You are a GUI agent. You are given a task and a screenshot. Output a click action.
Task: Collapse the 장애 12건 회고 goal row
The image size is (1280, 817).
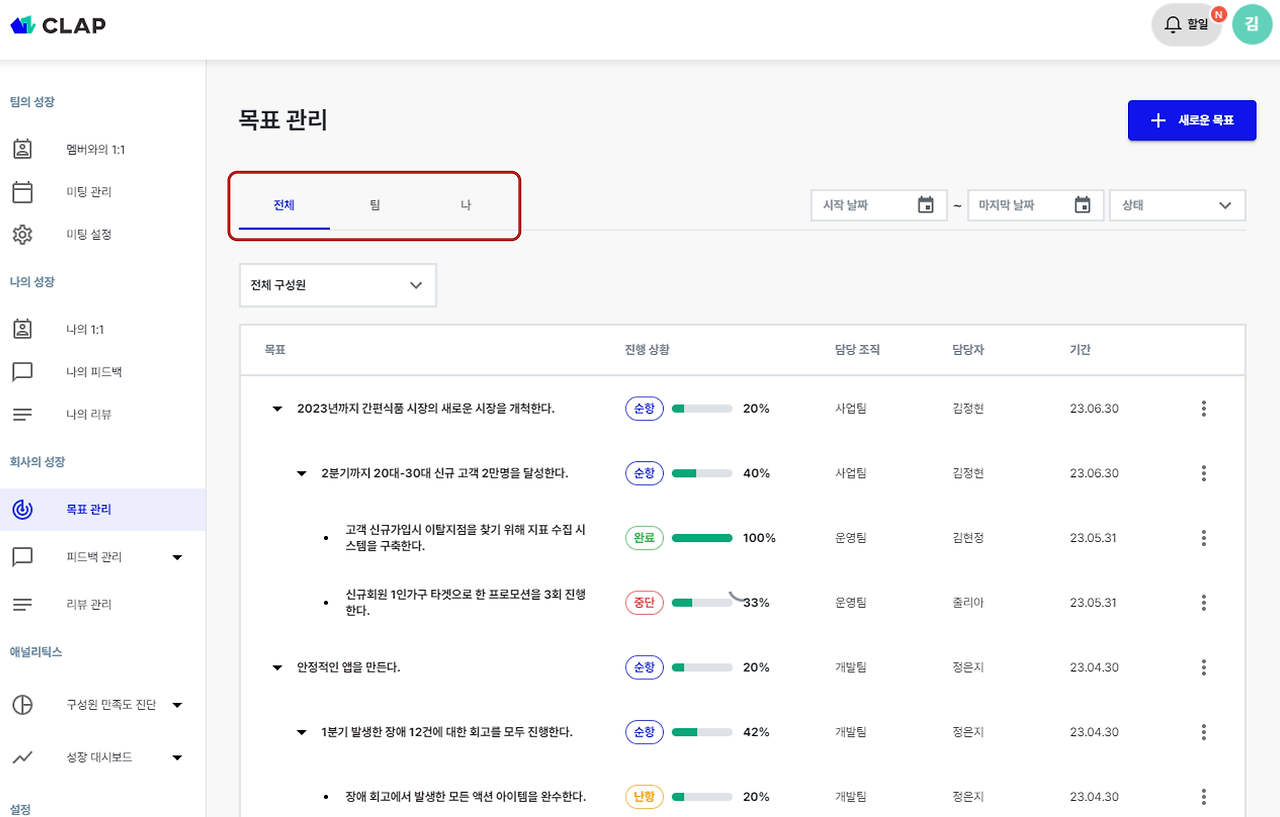301,732
